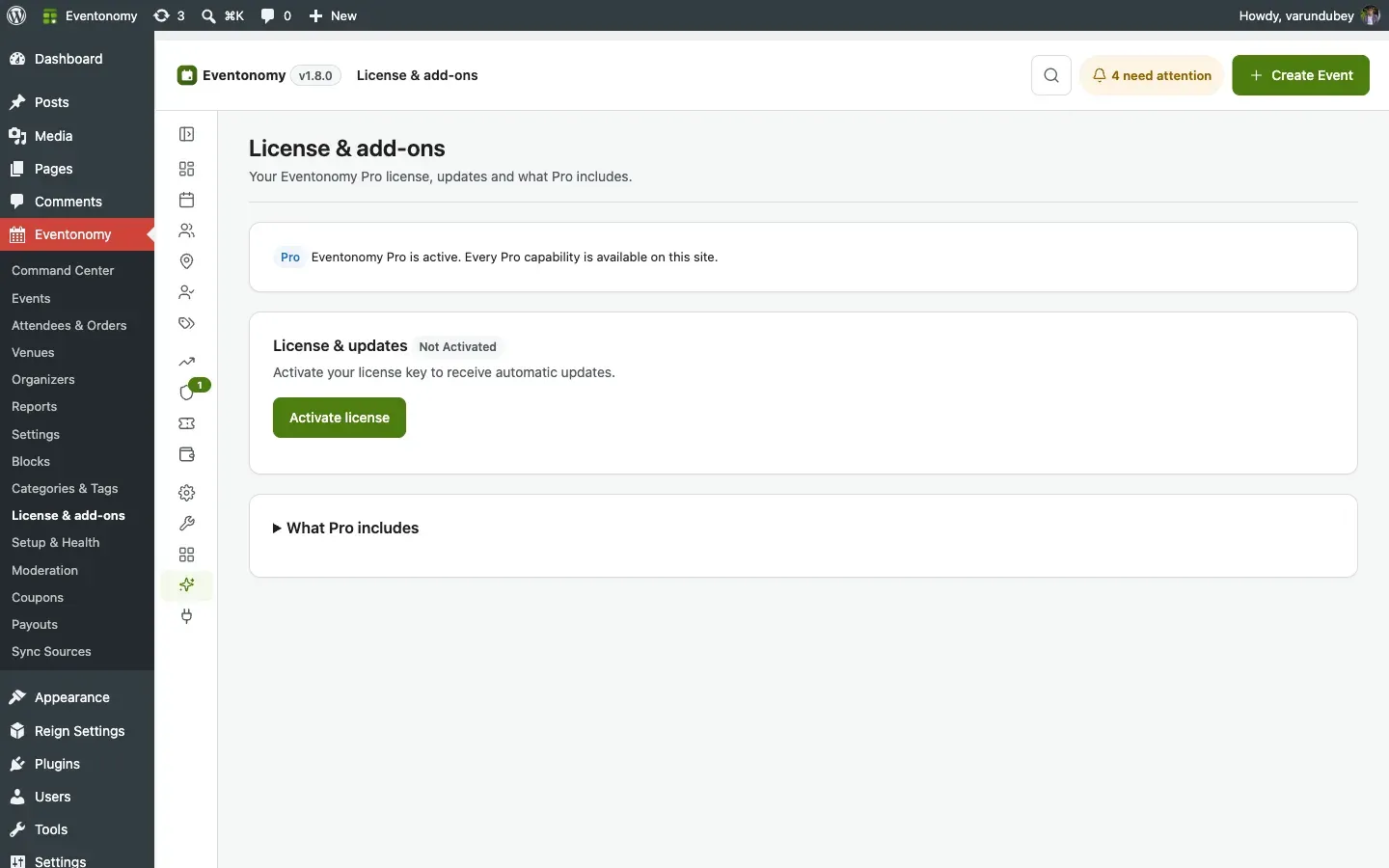Click the Activate license button
The image size is (1389, 868).
[340, 418]
